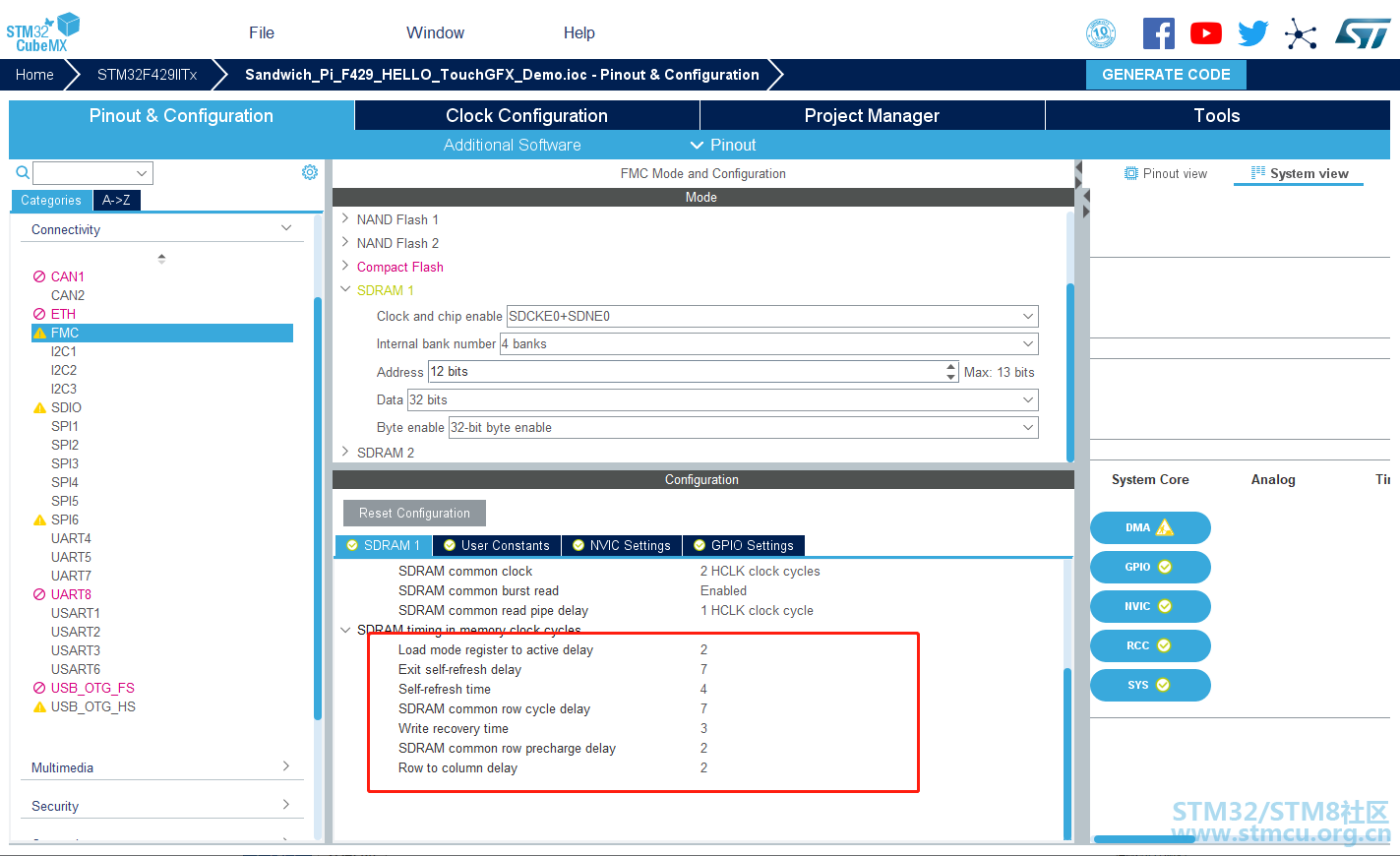Open the 10-year anniversary badge icon
This screenshot has height=856, width=1400.
(x=1101, y=33)
